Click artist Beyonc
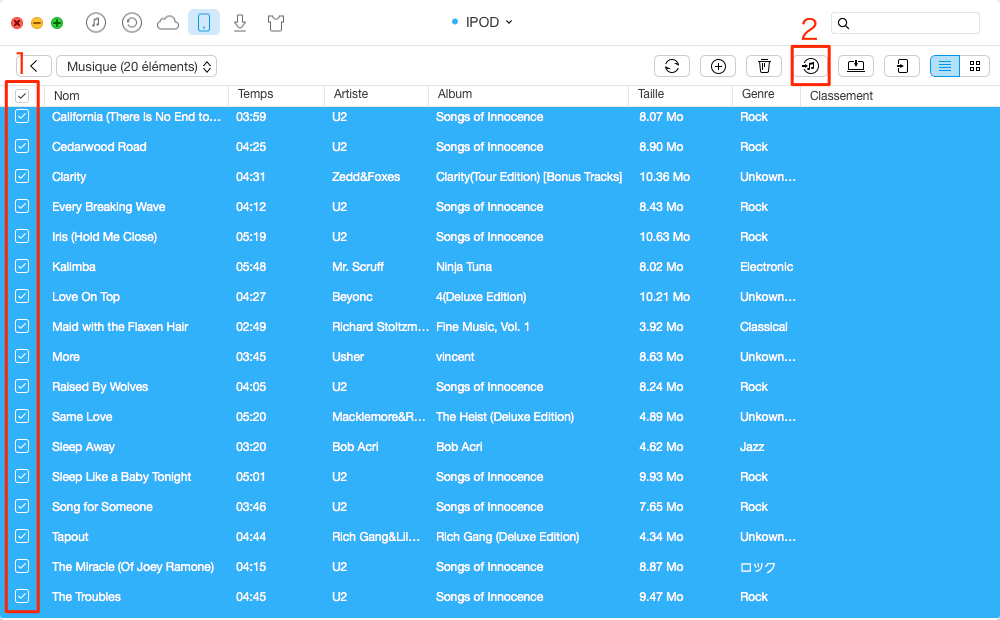This screenshot has width=1000, height=620. (352, 297)
